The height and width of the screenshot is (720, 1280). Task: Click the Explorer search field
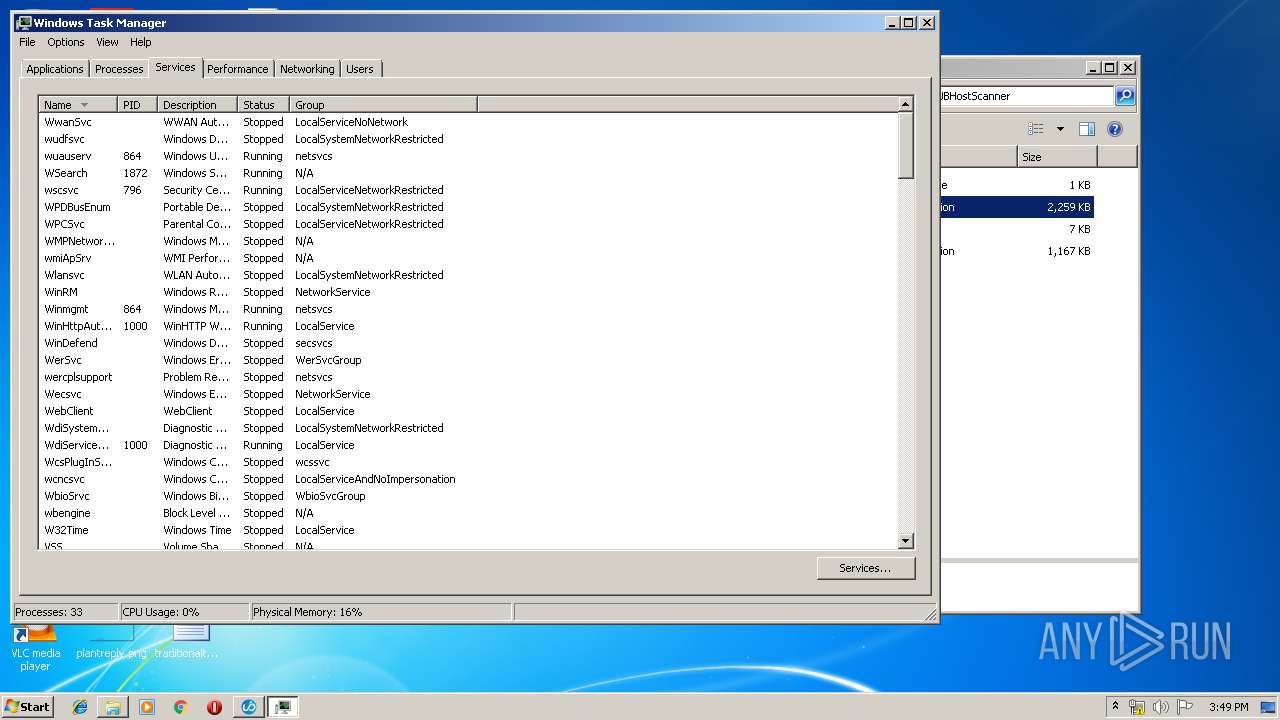click(1026, 96)
